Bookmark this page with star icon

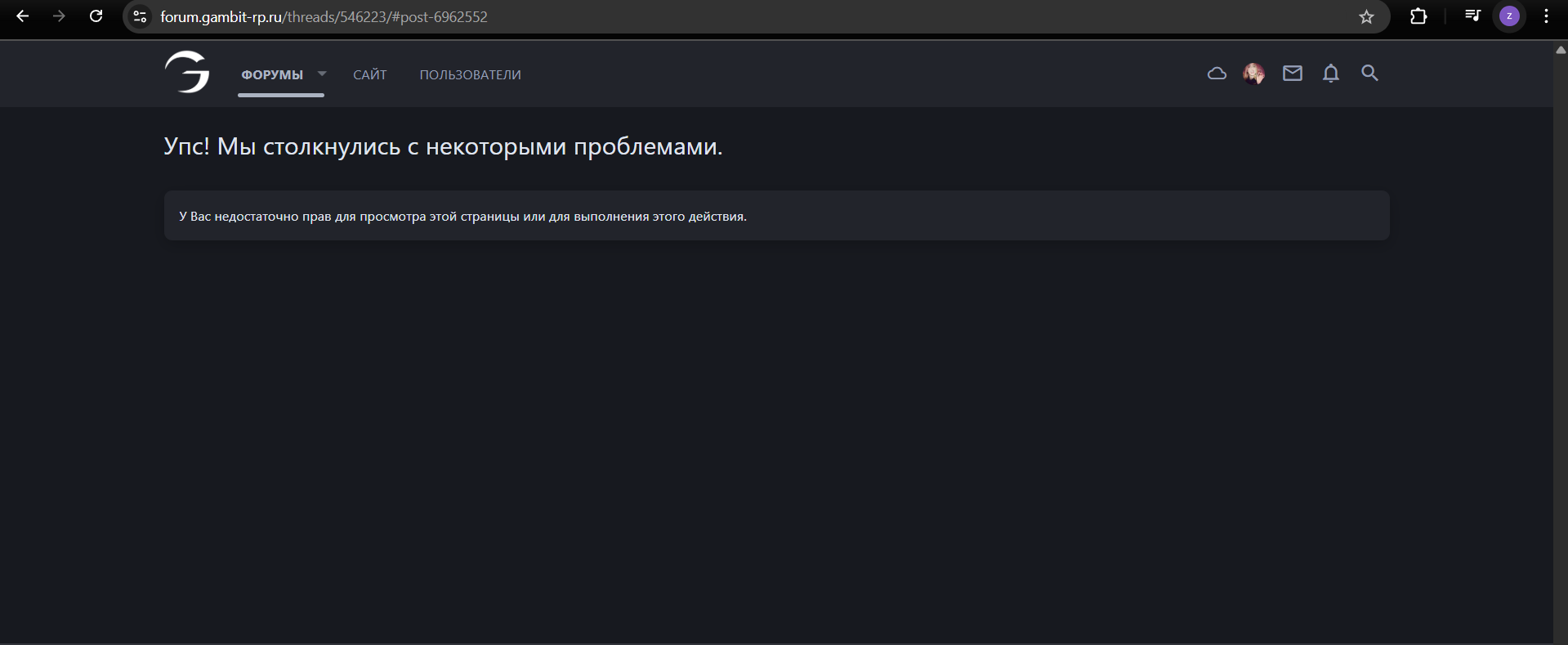[1366, 16]
